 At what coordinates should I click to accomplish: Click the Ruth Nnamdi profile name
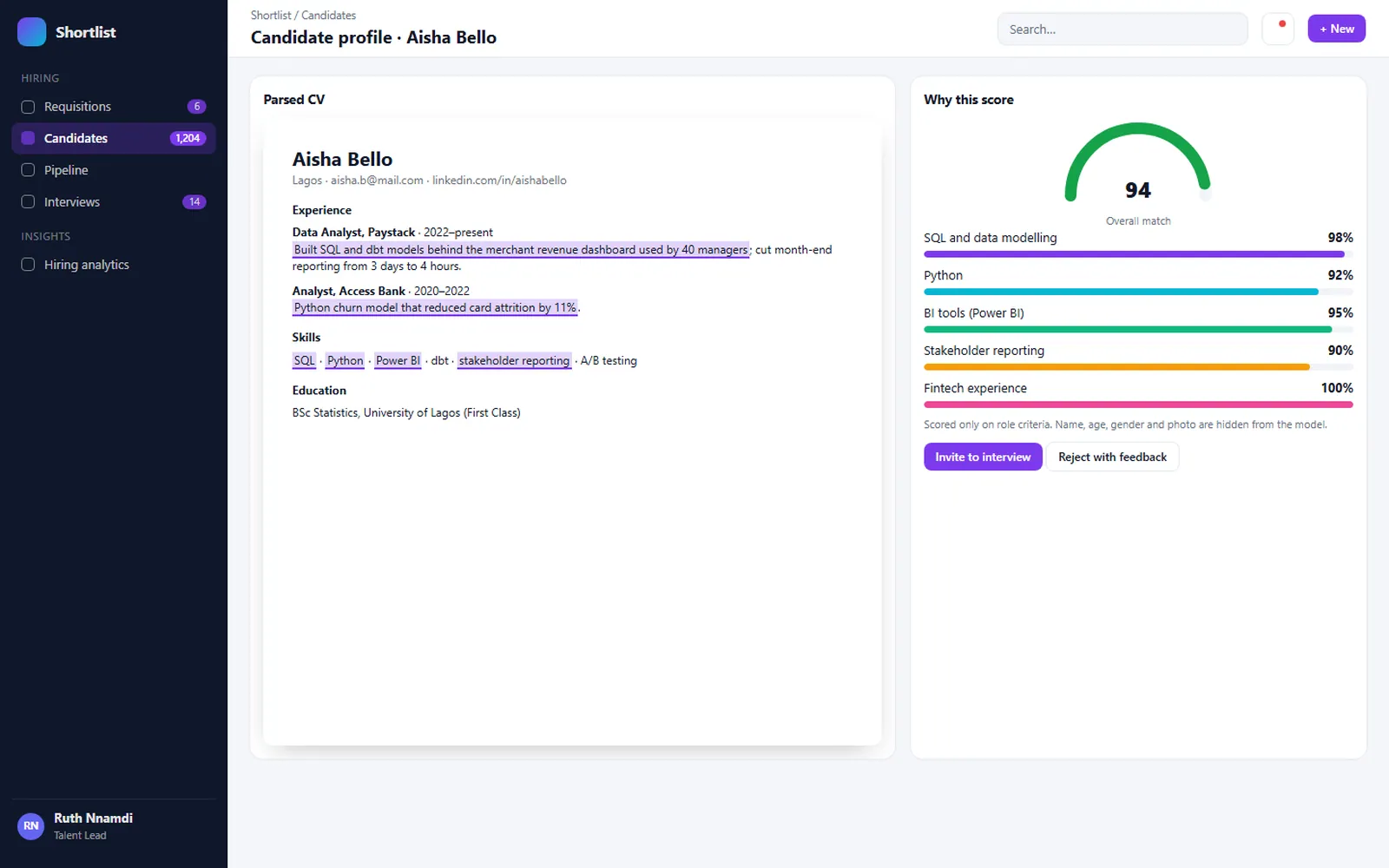[x=93, y=819]
